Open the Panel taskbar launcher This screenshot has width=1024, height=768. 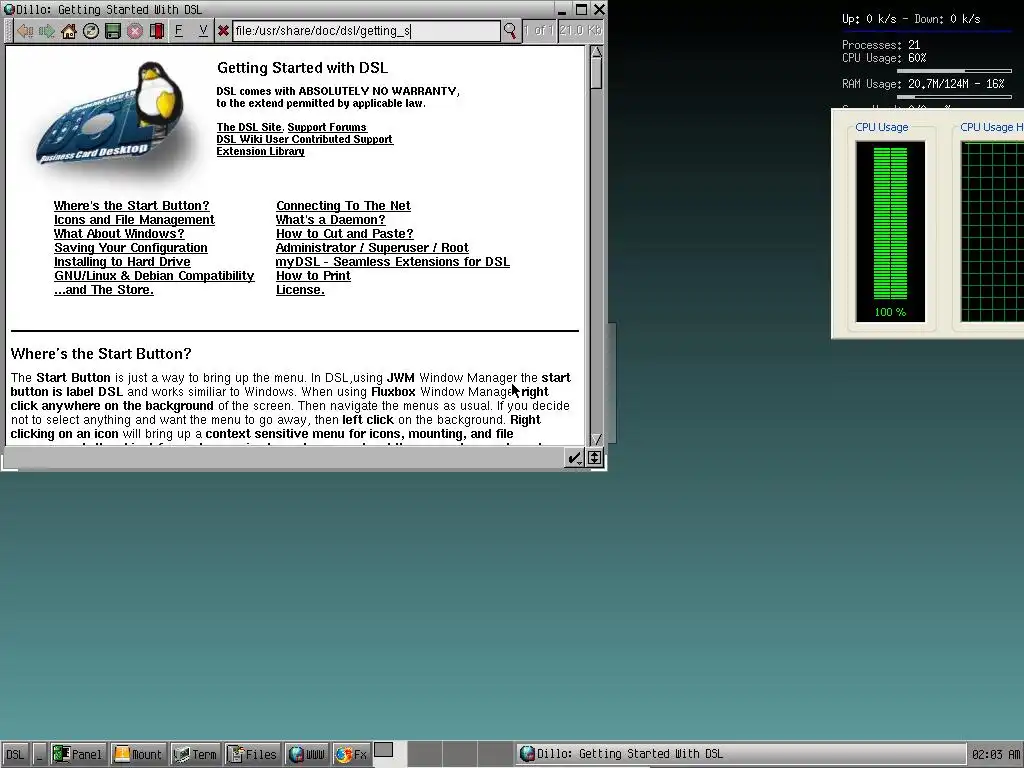[x=78, y=754]
